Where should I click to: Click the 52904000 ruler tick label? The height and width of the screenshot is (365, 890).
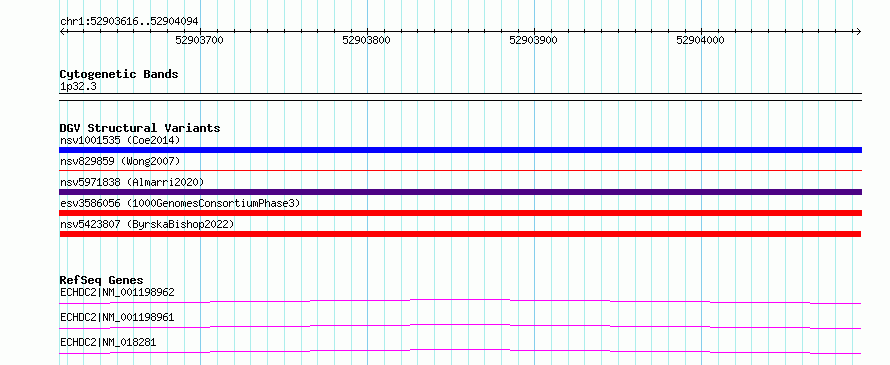pos(700,40)
